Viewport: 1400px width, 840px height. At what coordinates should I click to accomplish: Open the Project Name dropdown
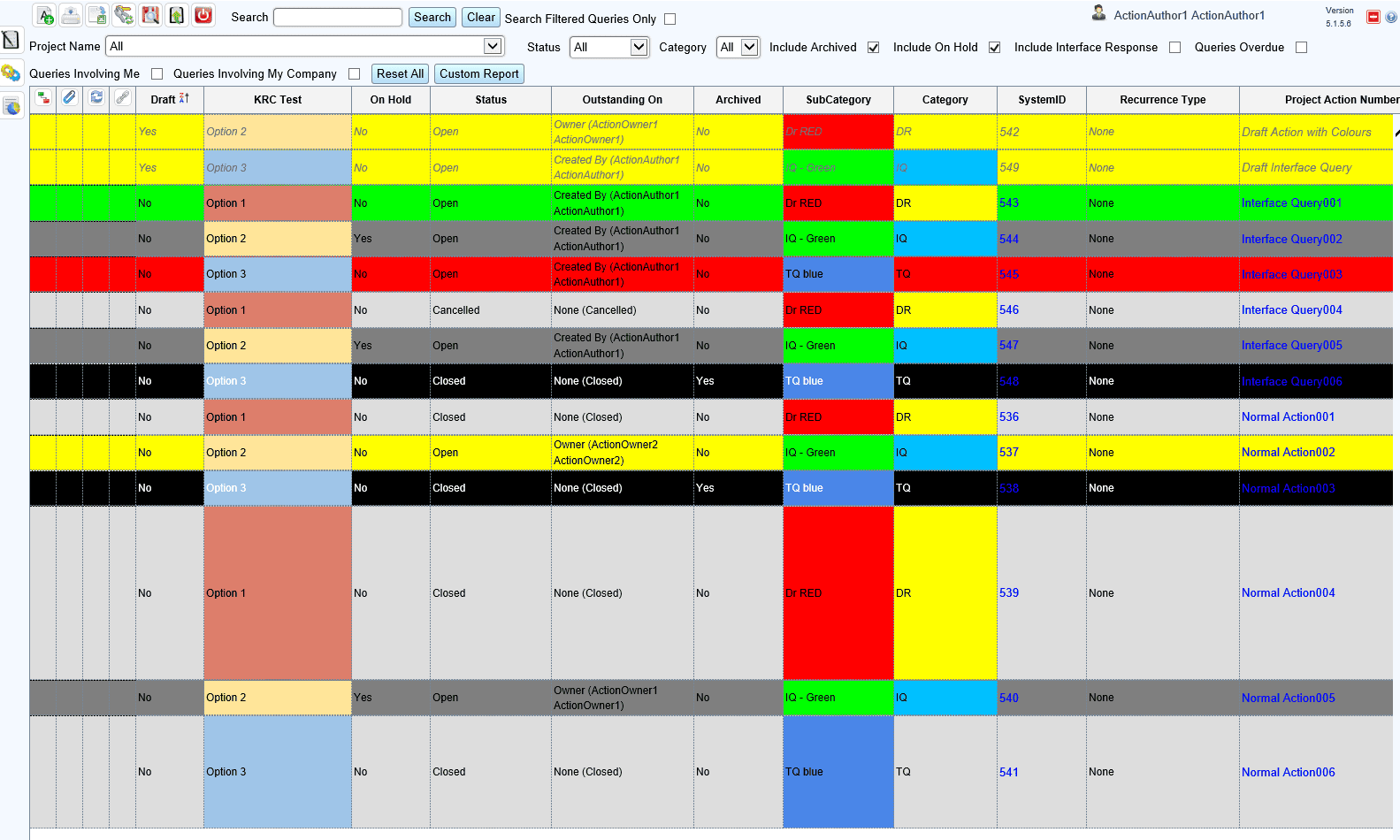(304, 46)
